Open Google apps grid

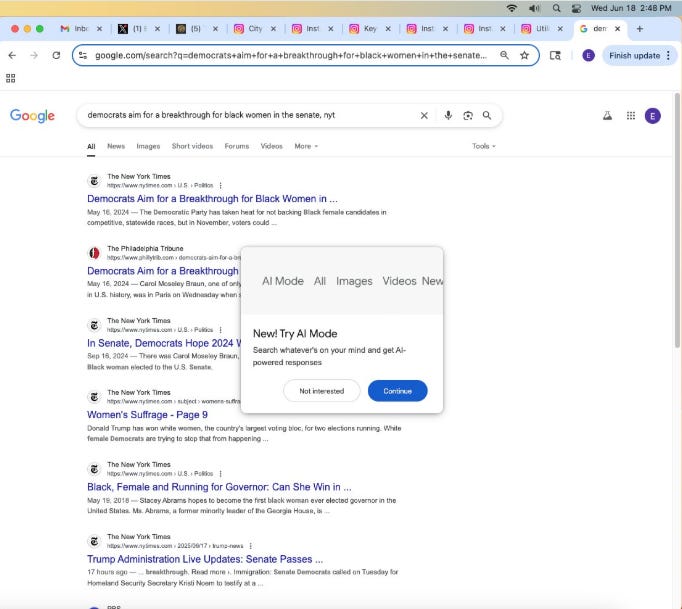(631, 115)
